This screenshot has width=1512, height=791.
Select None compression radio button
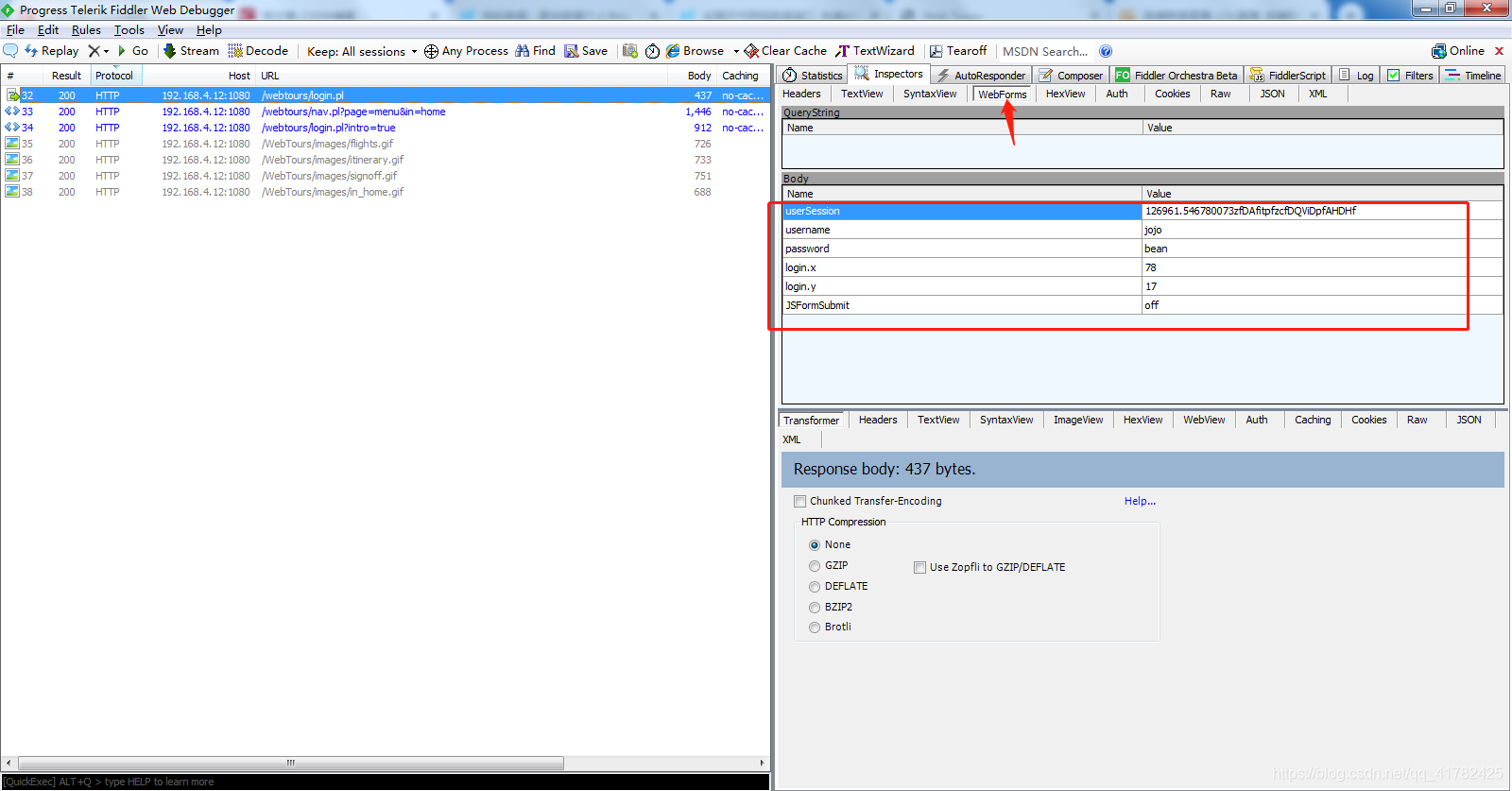[815, 545]
